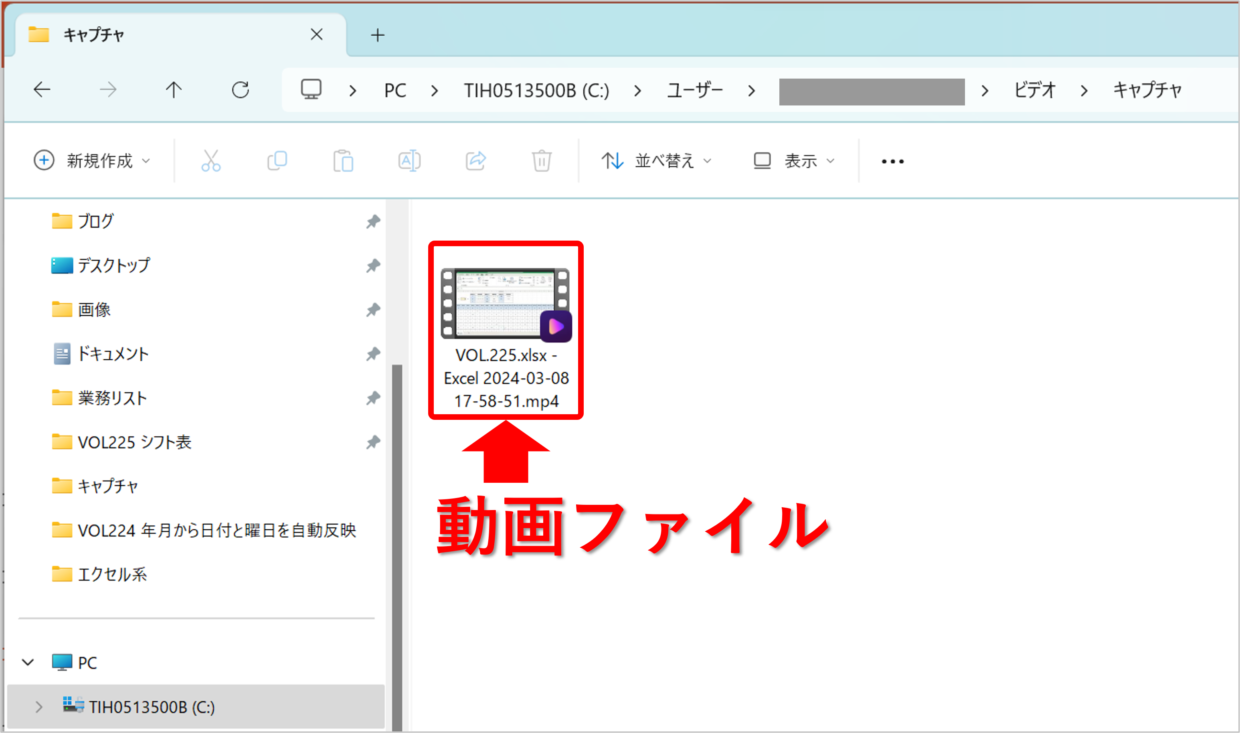Add a new tab with plus button

click(377, 35)
